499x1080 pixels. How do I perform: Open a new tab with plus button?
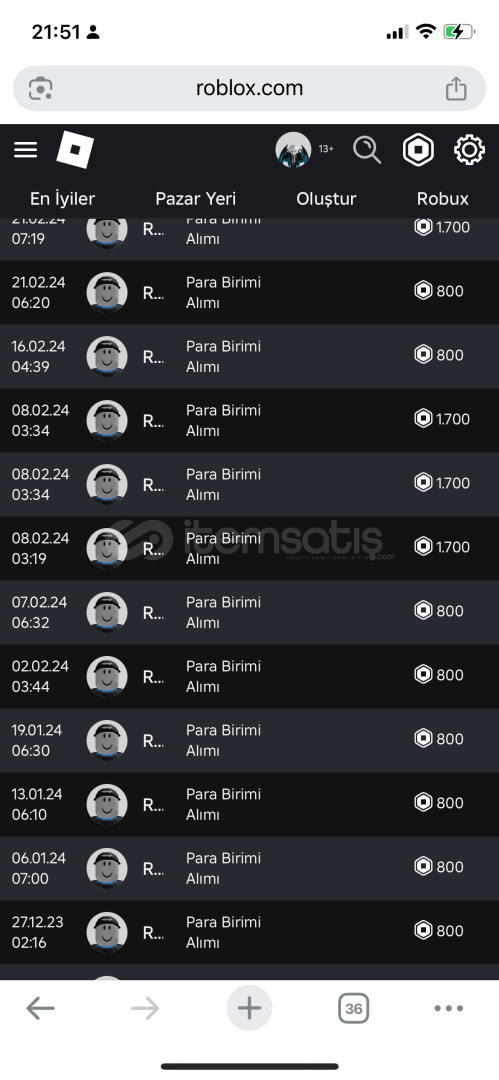(250, 1008)
